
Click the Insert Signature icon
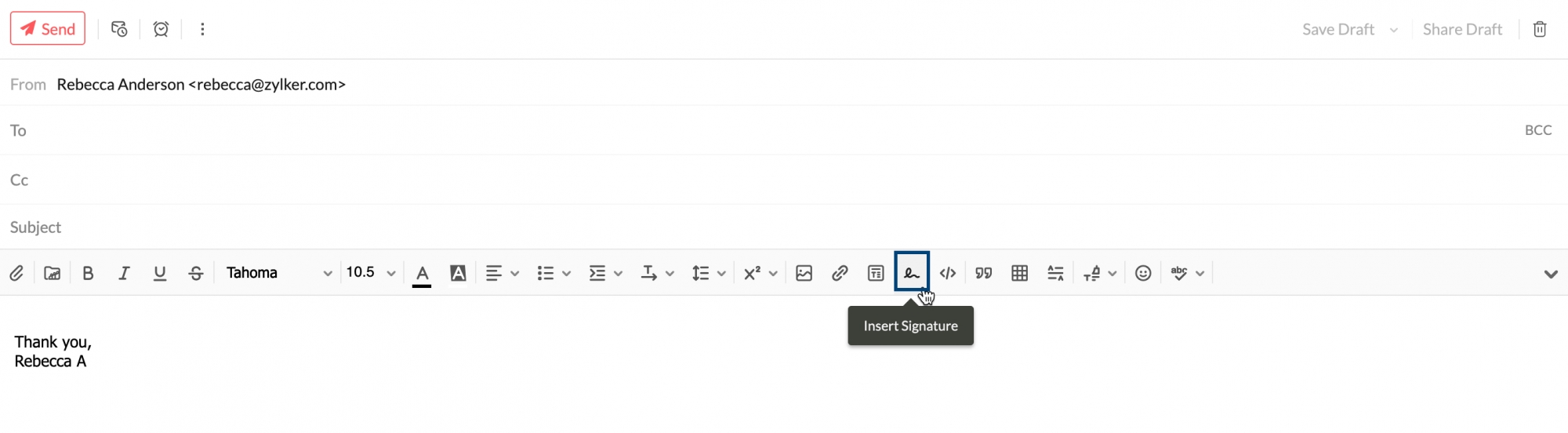tap(911, 272)
